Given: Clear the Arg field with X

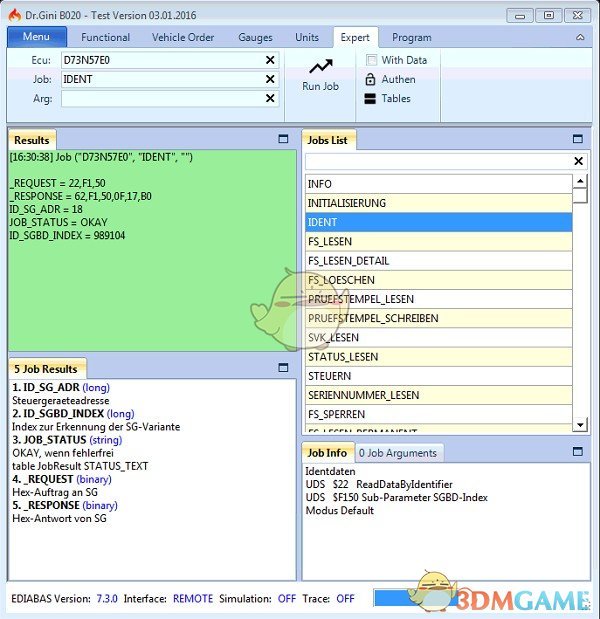Looking at the screenshot, I should [270, 98].
